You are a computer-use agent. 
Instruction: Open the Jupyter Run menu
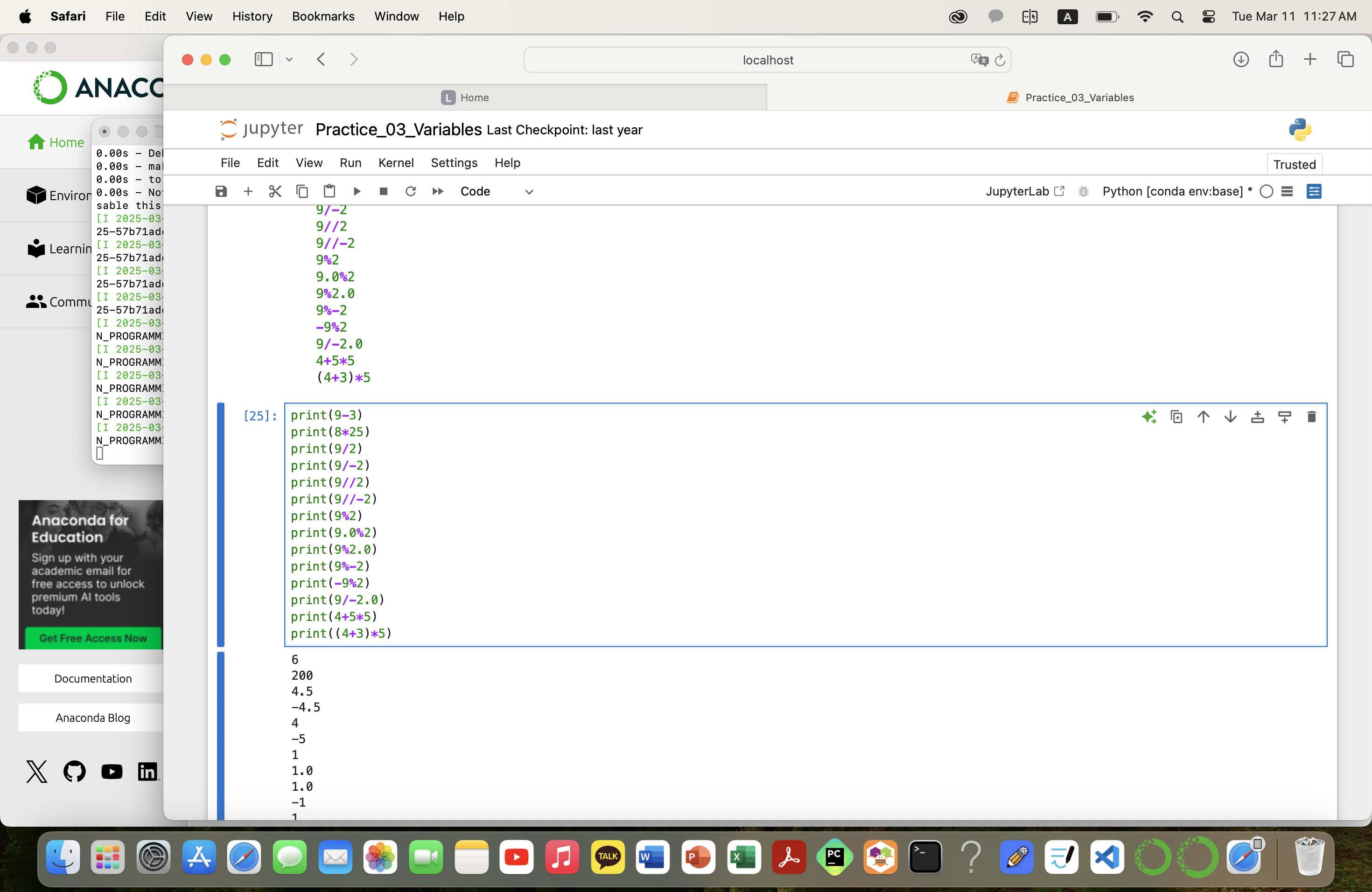[350, 162]
